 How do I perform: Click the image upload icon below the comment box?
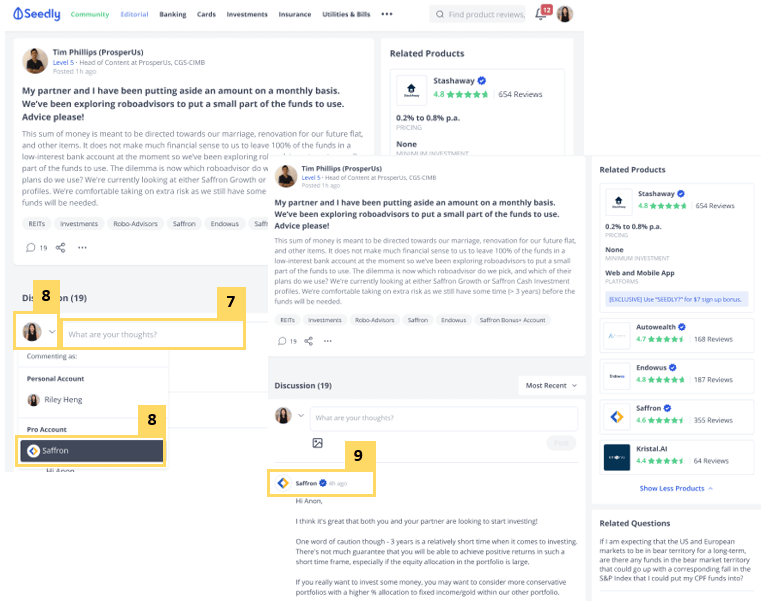click(x=318, y=442)
